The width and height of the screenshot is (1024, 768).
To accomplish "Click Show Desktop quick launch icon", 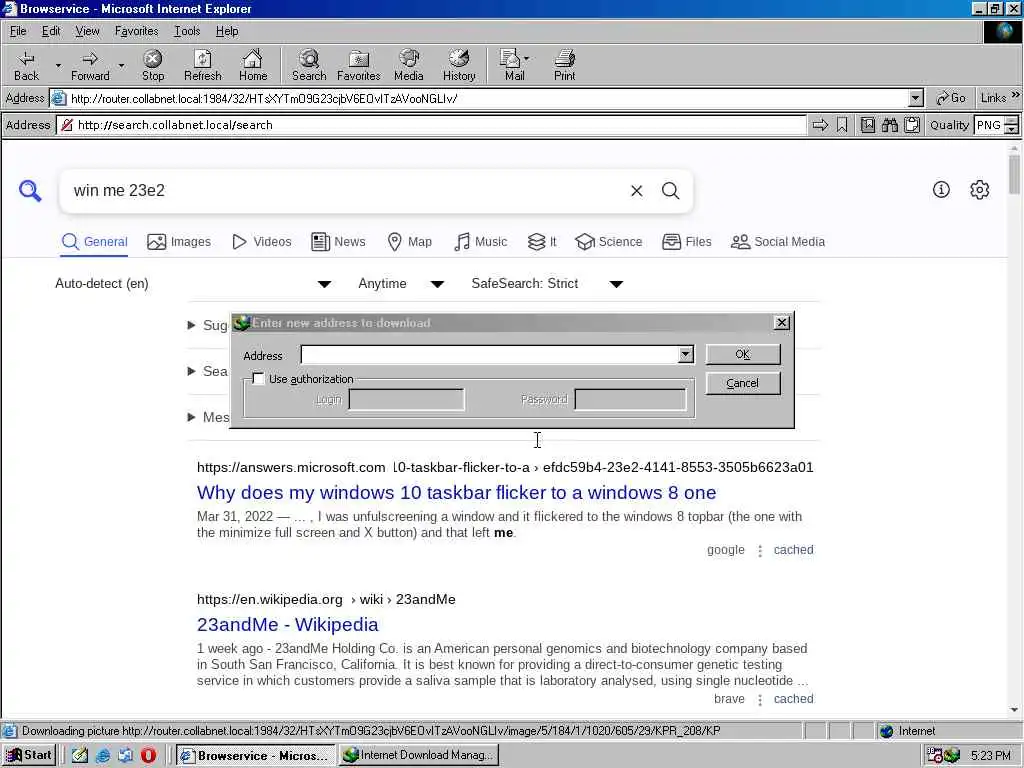I will 80,755.
